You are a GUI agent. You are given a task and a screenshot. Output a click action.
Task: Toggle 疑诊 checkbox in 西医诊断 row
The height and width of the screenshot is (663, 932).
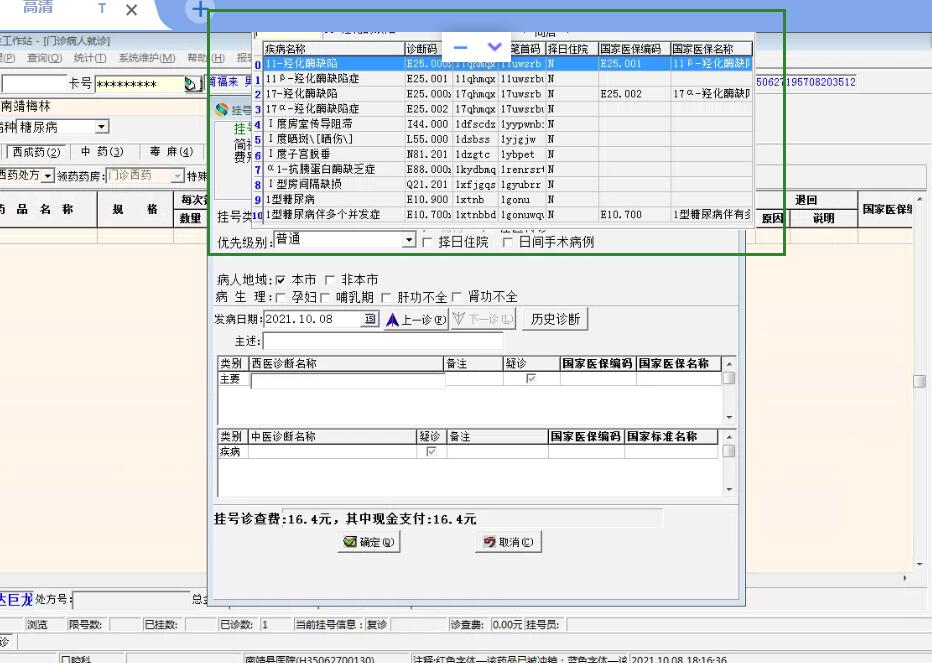click(531, 378)
